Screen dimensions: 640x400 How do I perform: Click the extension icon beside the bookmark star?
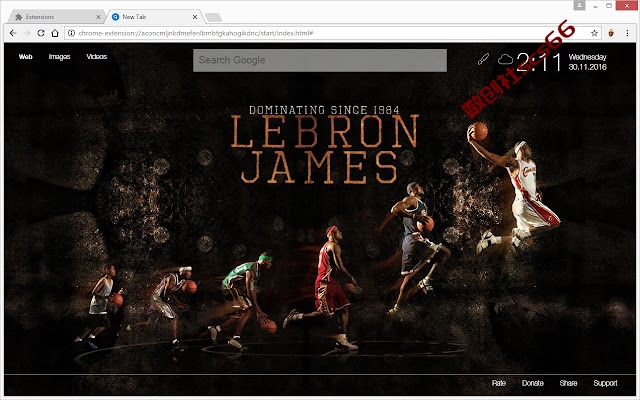611,33
